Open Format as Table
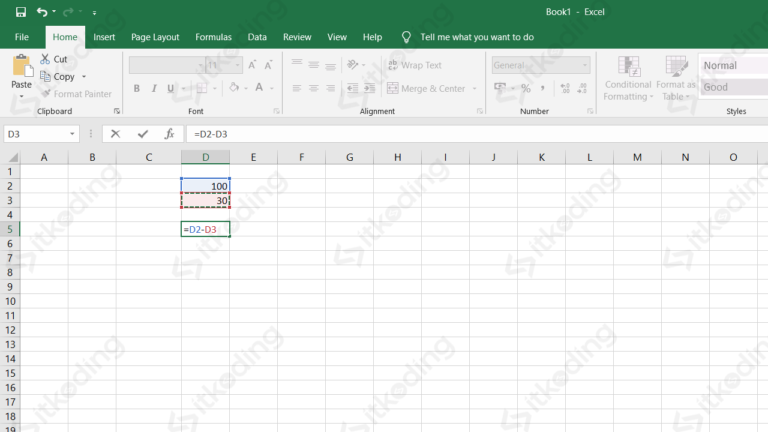The width and height of the screenshot is (768, 432). tap(676, 78)
